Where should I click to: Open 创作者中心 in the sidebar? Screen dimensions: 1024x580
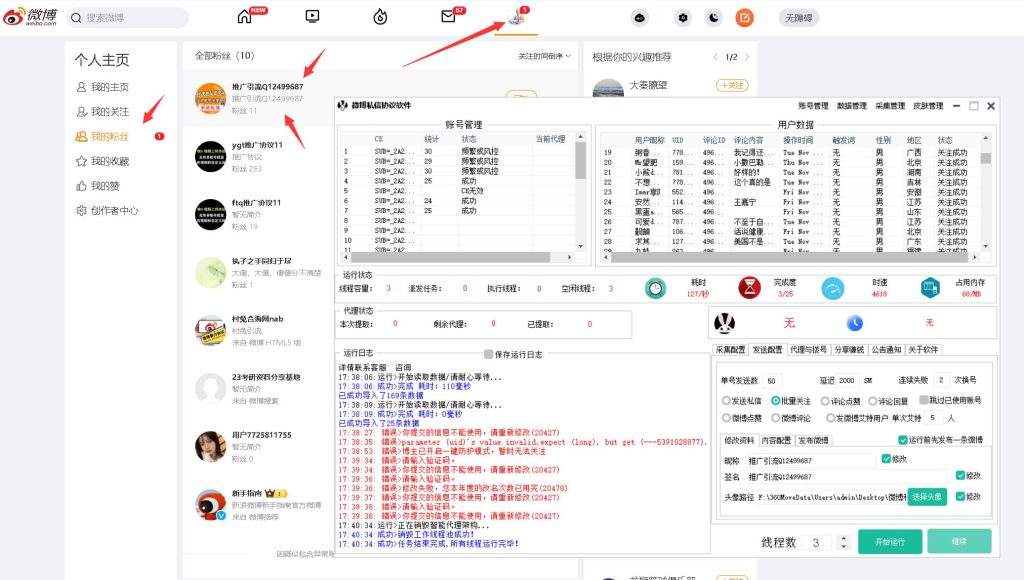click(x=114, y=211)
